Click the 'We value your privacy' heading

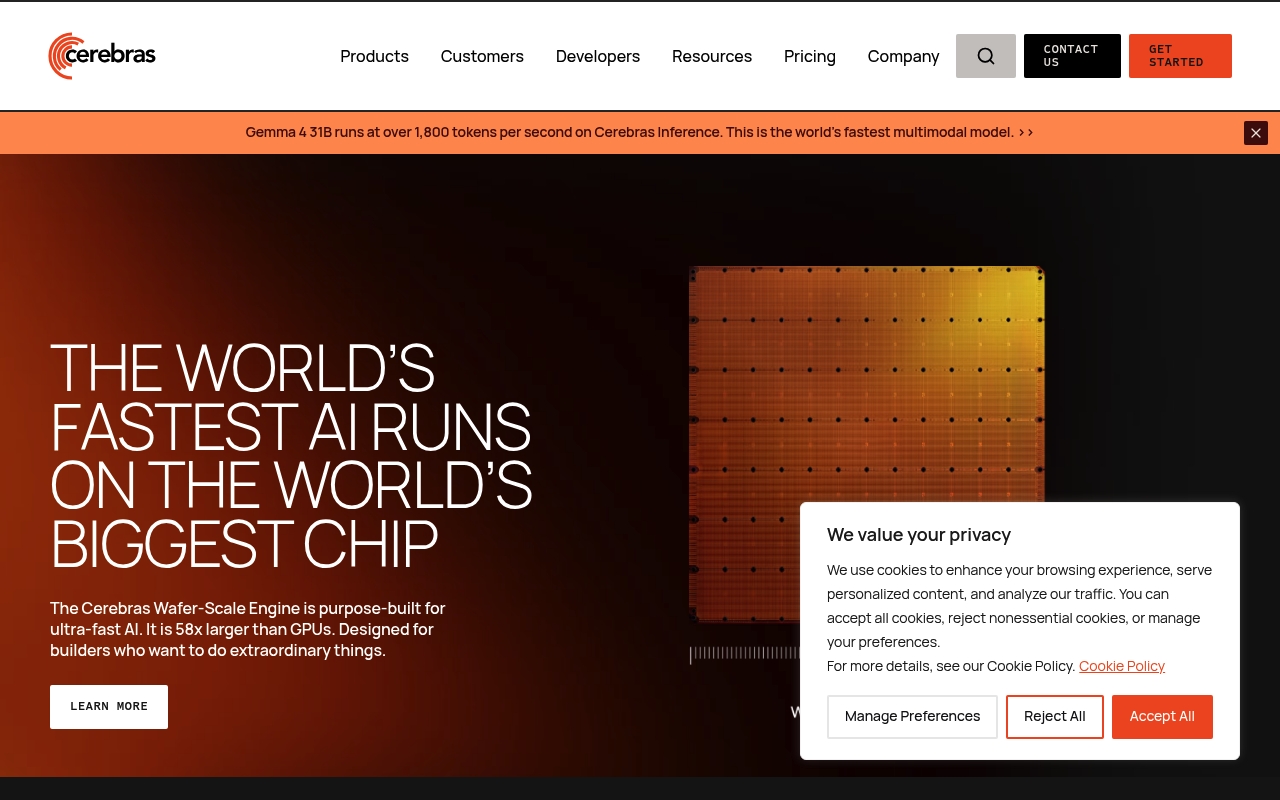(x=919, y=535)
